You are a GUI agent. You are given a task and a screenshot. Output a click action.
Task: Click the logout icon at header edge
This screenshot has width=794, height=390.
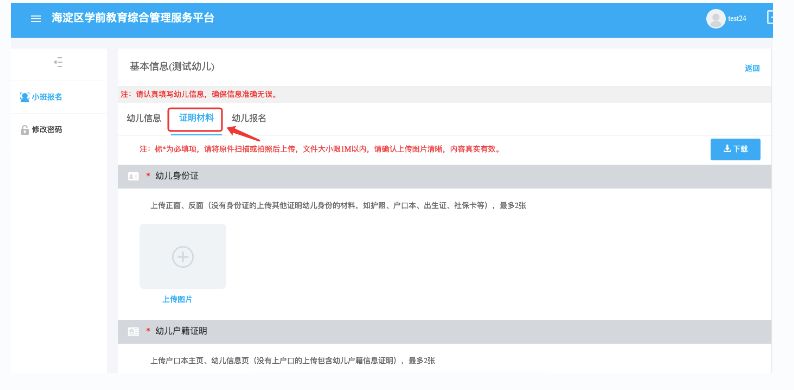click(x=770, y=18)
